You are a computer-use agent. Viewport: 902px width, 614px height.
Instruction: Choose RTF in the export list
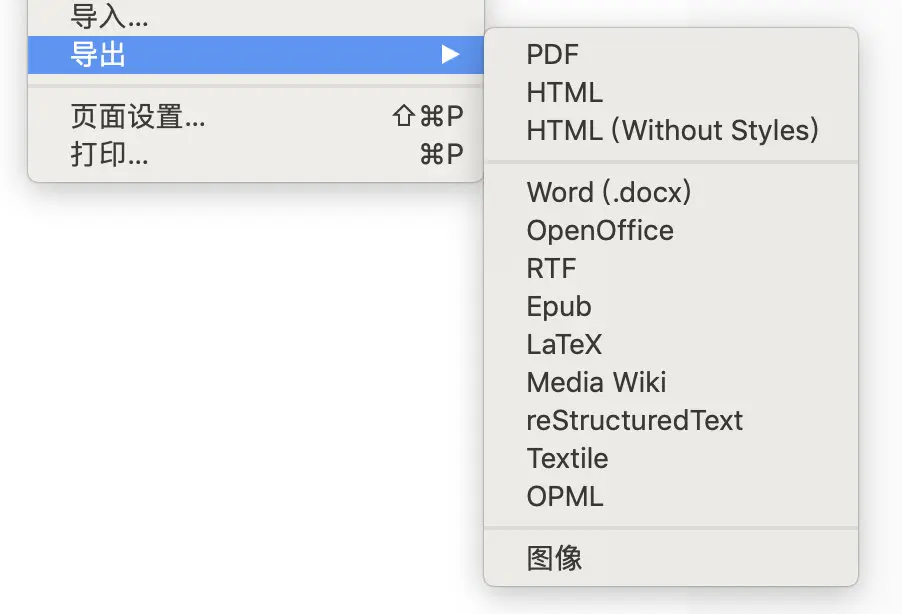coord(552,269)
